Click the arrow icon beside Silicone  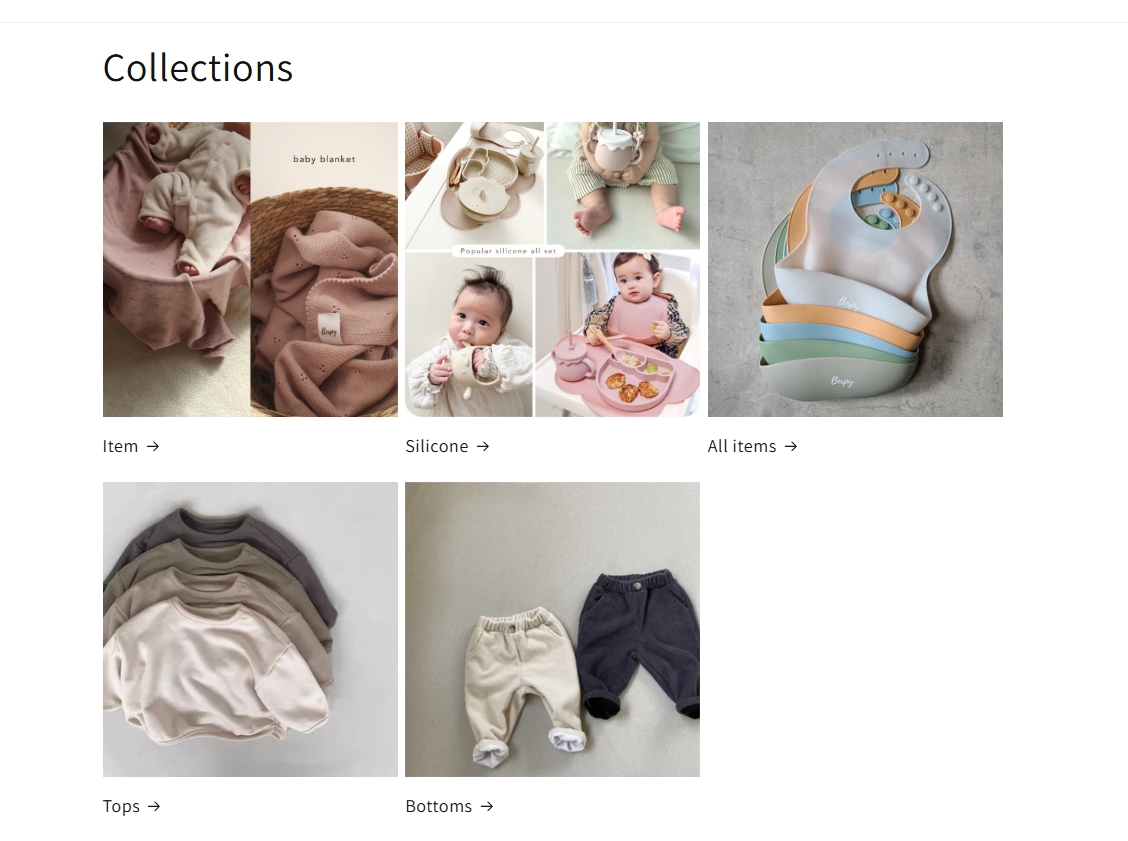[483, 447]
